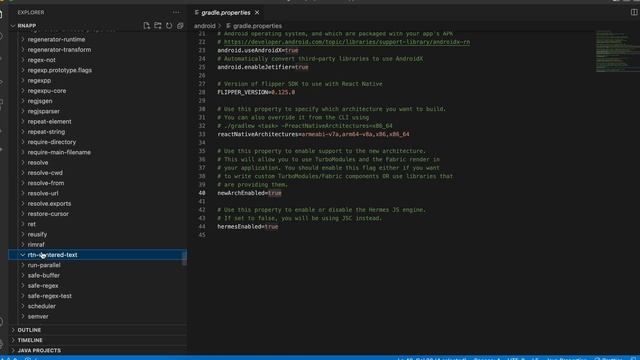Select the repeat-element folder
Viewport: 640px width, 360px height.
49,122
